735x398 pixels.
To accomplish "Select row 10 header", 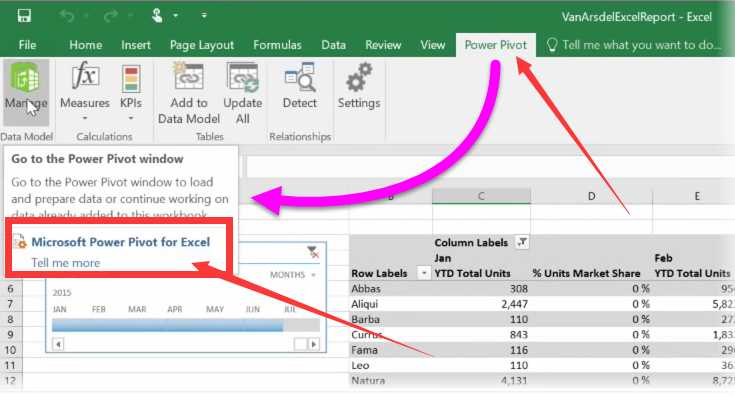I will tap(10, 350).
